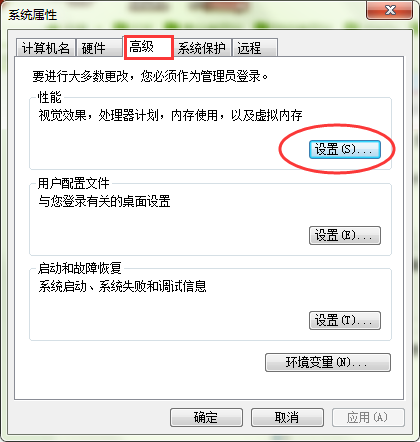Click the 用户配置文件 group heading

point(73,183)
